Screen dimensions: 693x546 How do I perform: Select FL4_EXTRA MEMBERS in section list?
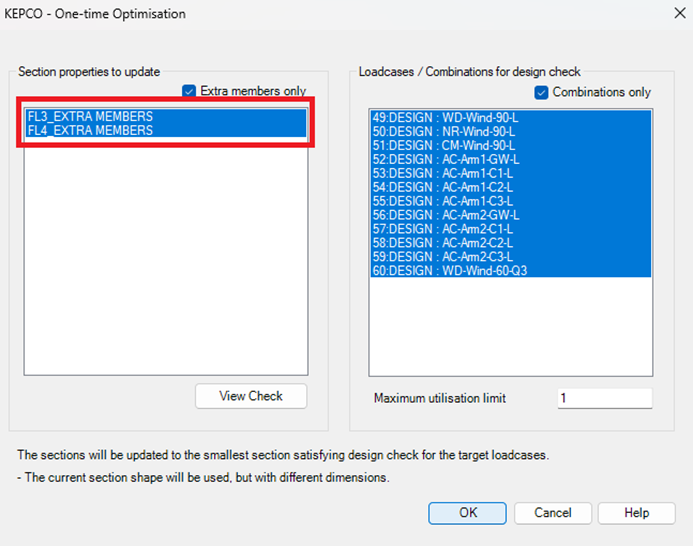pos(91,131)
